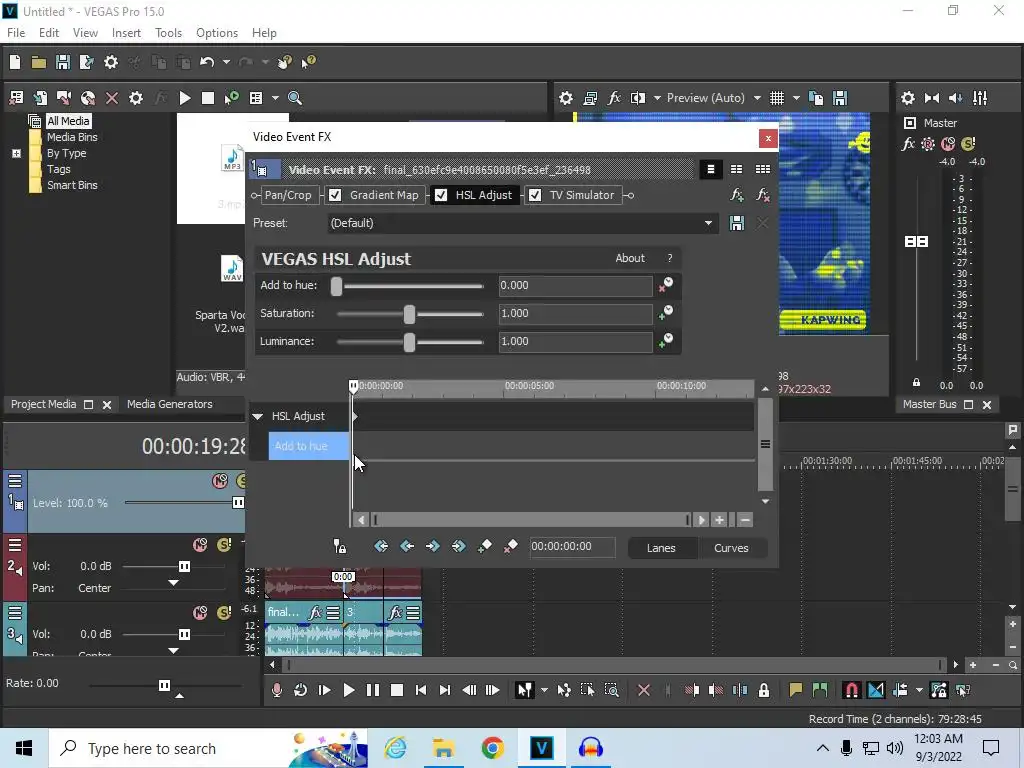Click the Add to hue slider handle

point(336,286)
